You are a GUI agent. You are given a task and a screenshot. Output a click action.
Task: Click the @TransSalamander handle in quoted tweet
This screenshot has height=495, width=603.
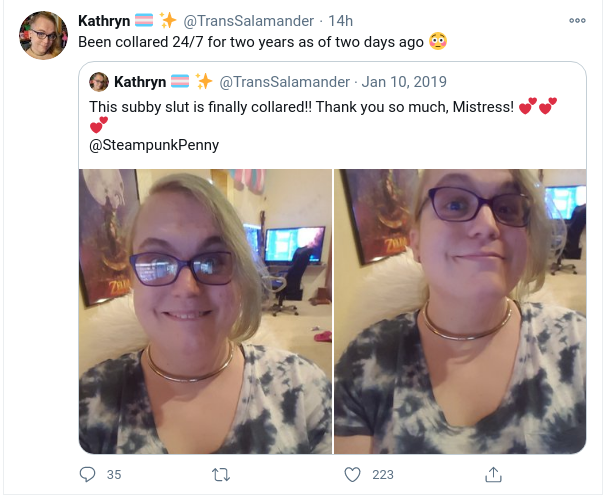tap(285, 82)
